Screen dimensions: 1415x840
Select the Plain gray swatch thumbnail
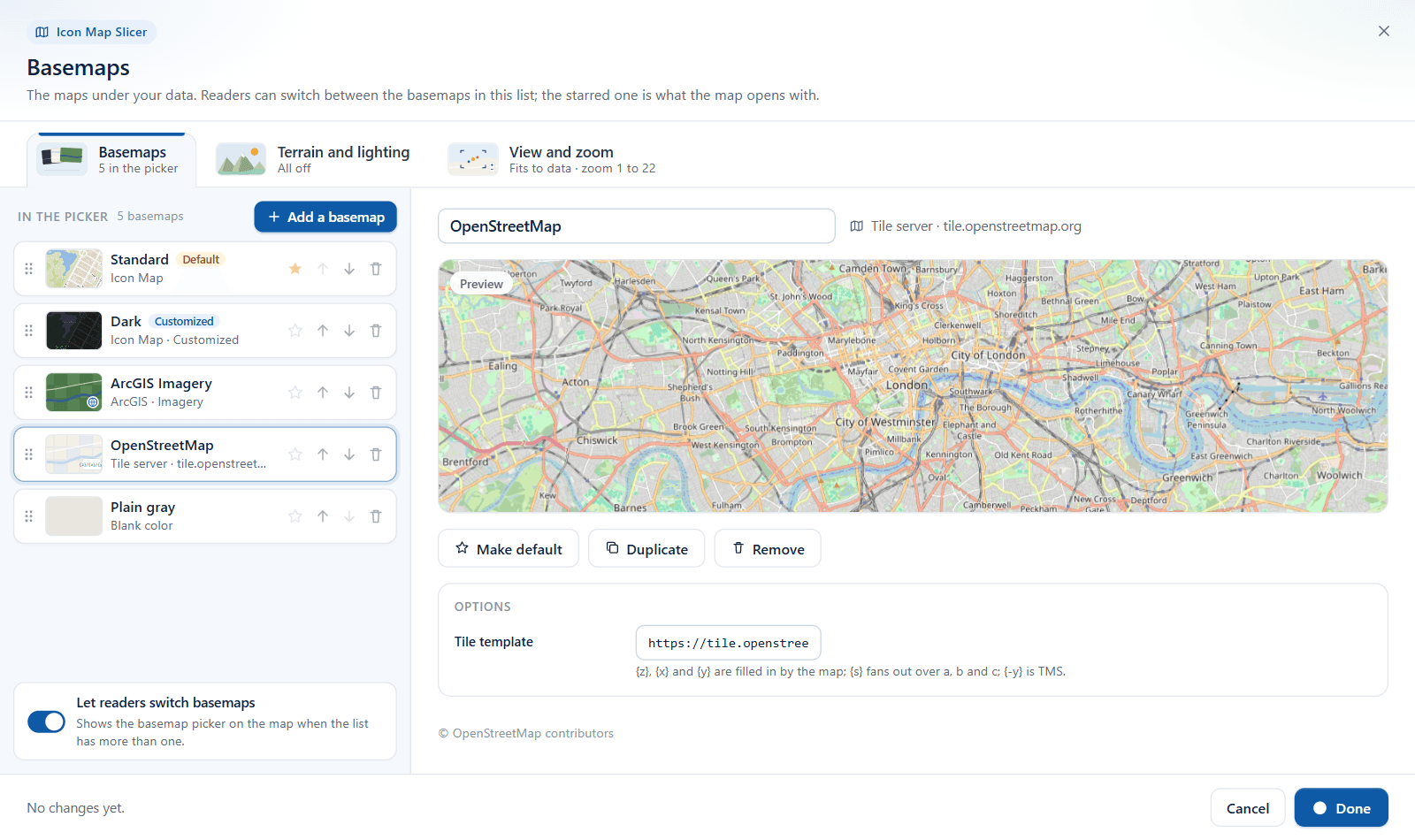[x=74, y=516]
